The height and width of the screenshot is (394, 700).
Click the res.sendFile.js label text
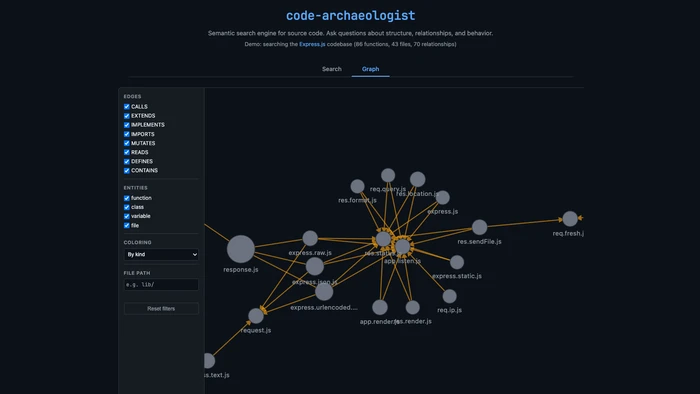(x=479, y=241)
